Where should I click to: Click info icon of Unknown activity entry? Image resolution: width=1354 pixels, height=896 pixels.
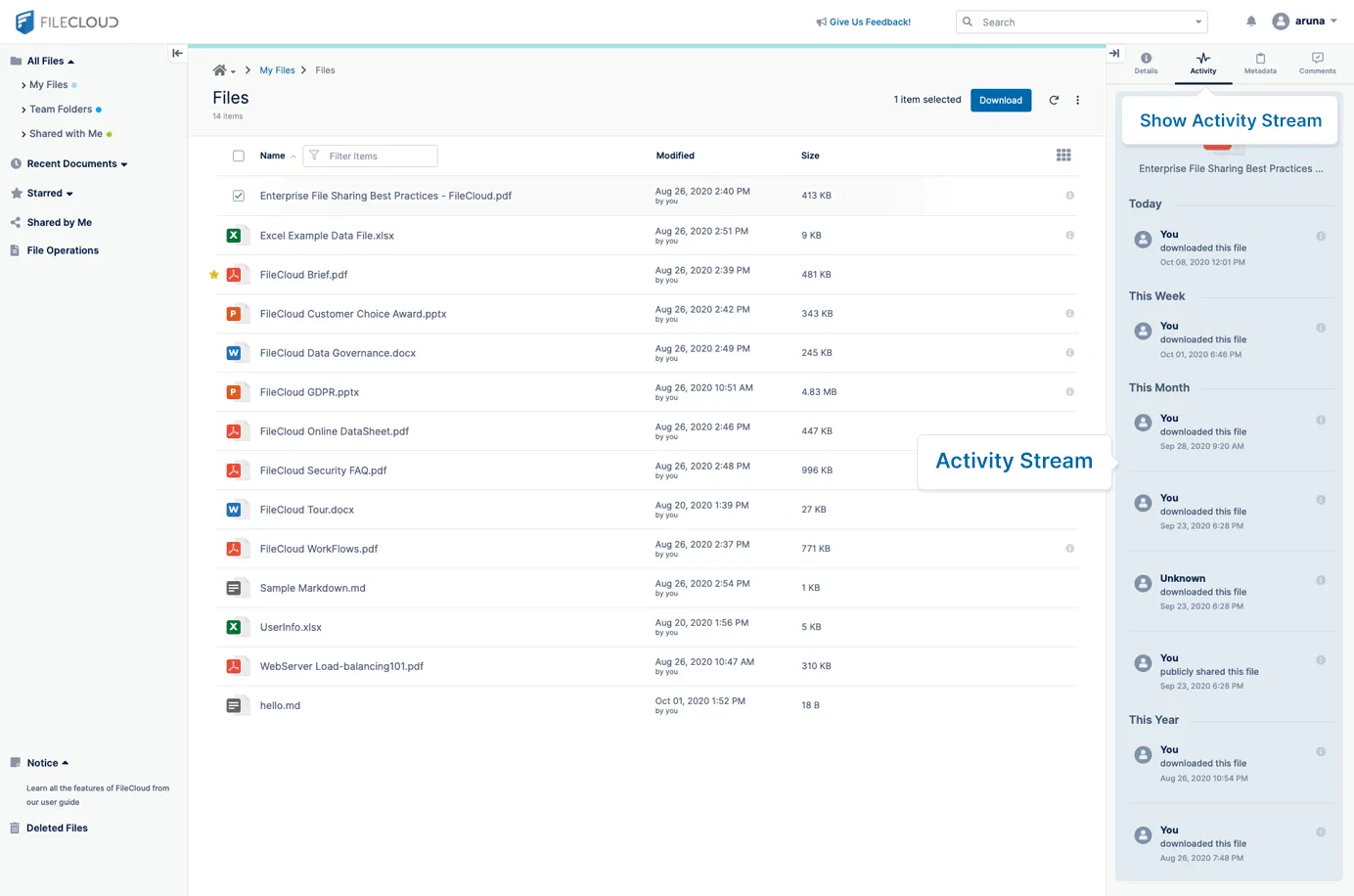click(x=1321, y=580)
